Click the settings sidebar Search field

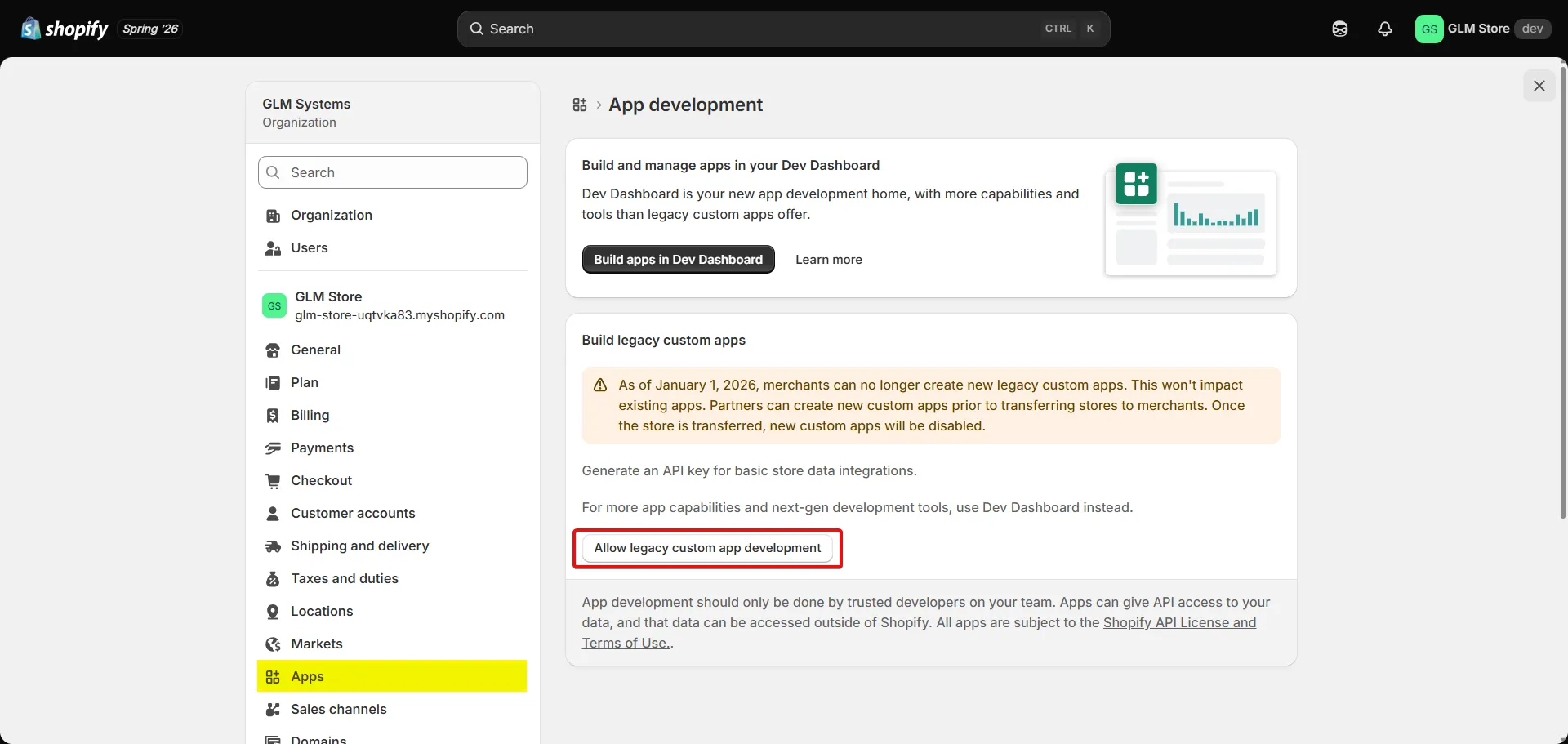(x=393, y=172)
